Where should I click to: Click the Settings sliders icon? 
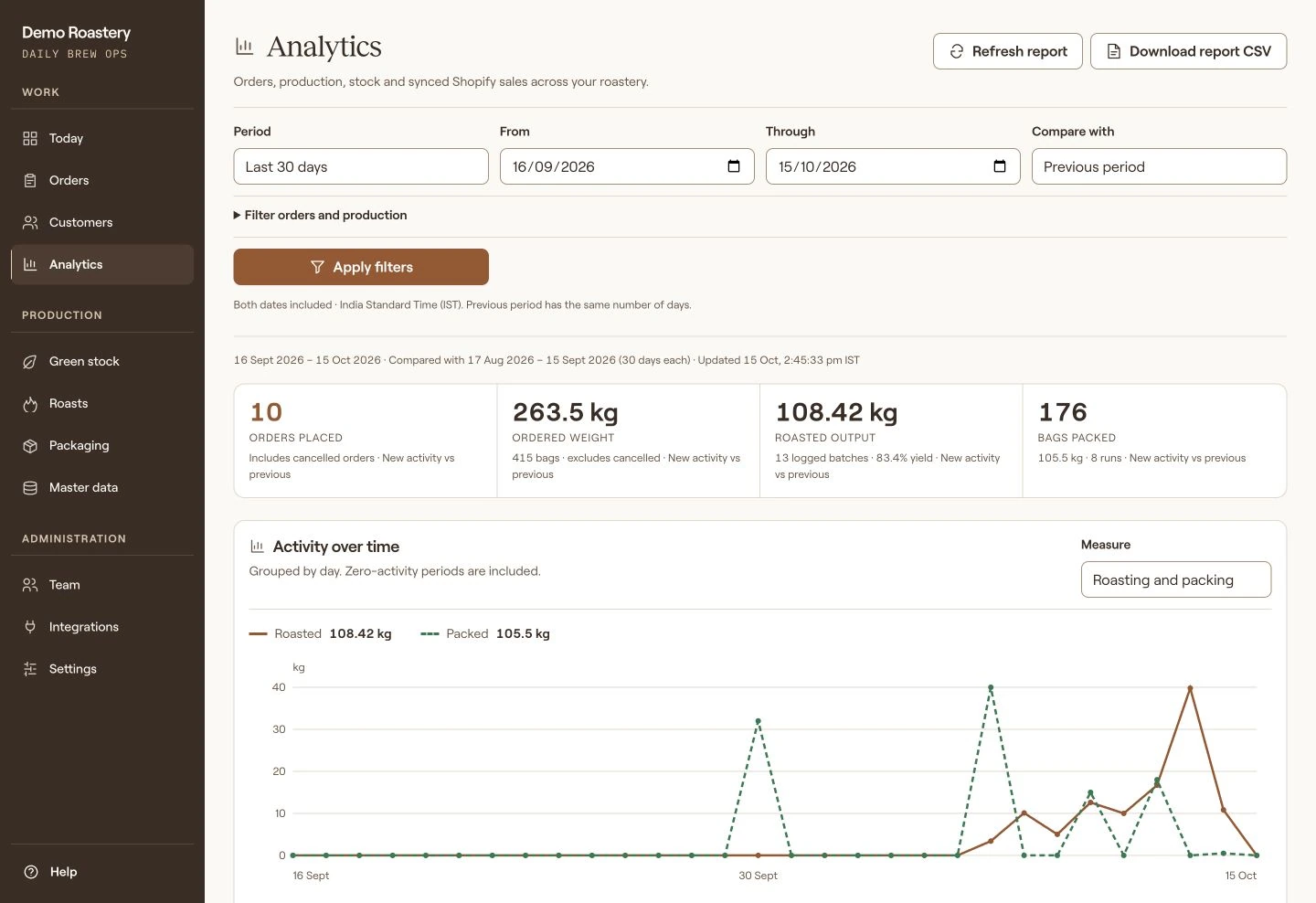pos(30,668)
